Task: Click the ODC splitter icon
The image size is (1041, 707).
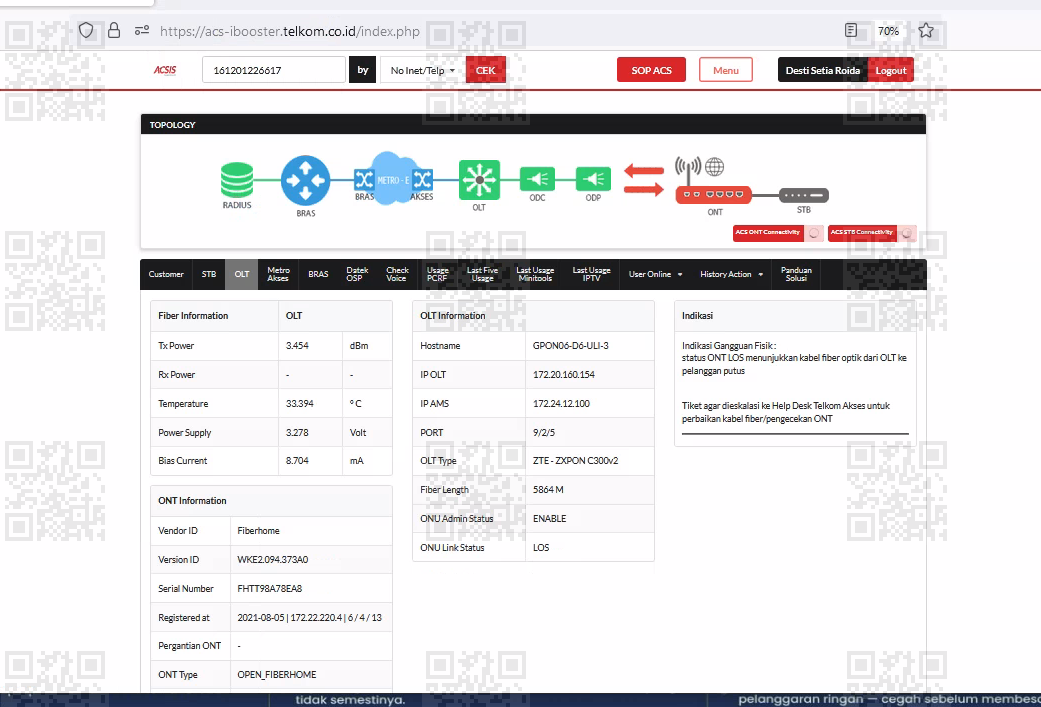Action: click(x=537, y=179)
